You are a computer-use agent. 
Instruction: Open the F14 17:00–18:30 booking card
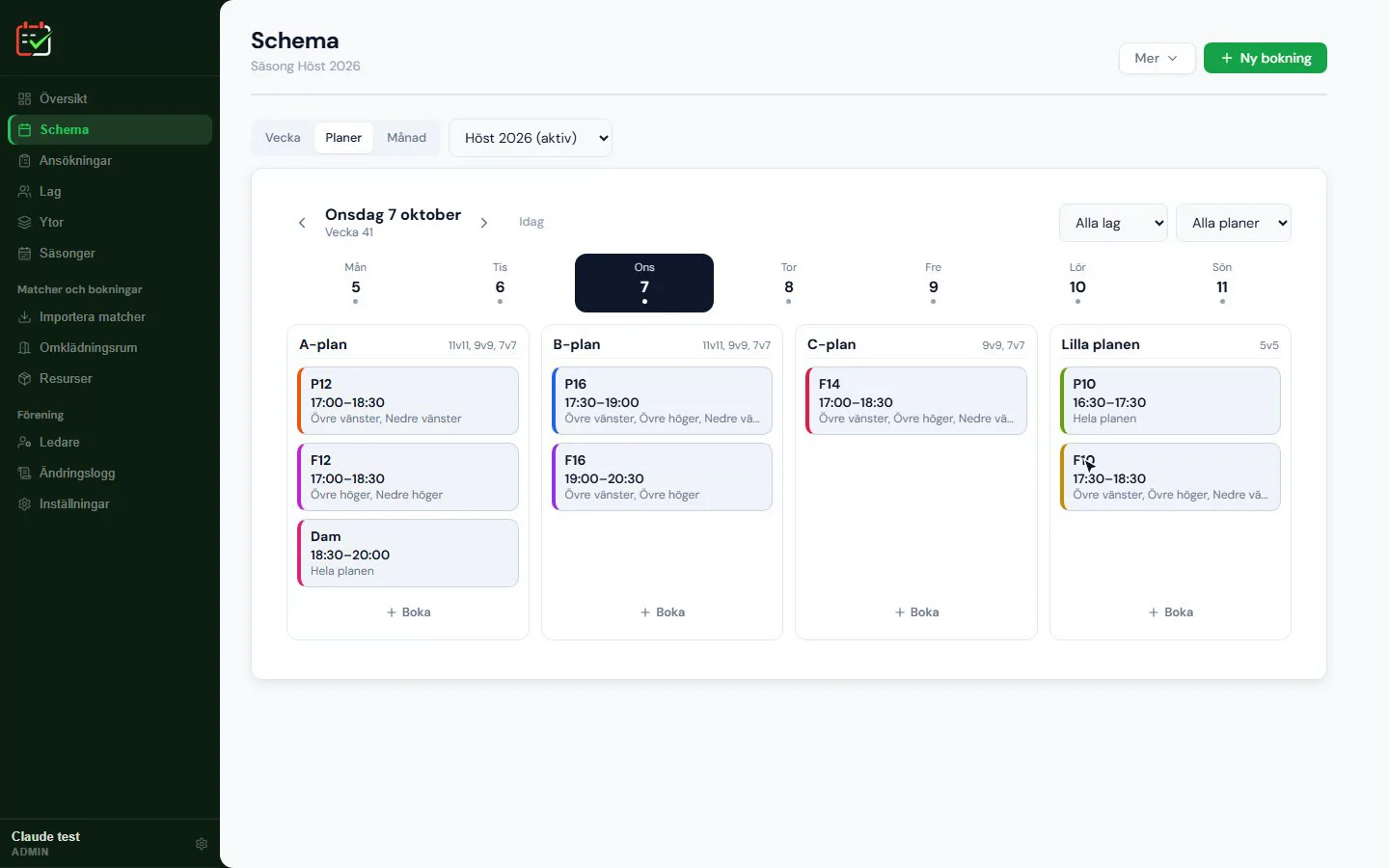[916, 400]
